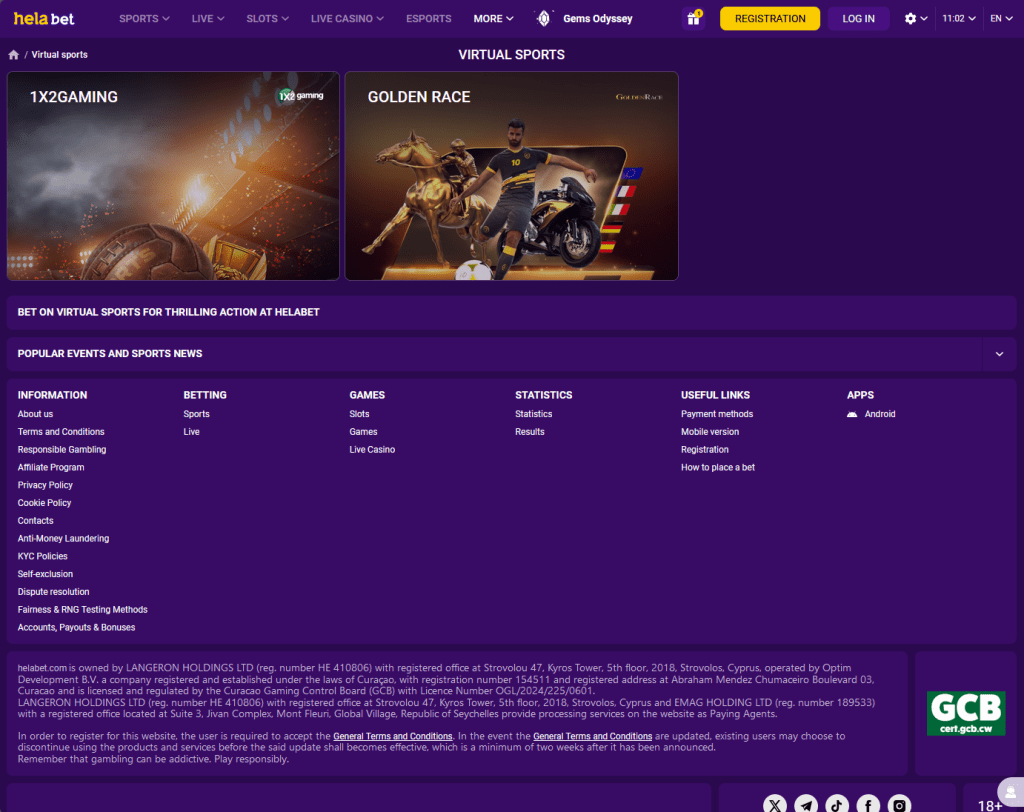Click the Android app icon
Viewport: 1024px width, 812px height.
pyautogui.click(x=852, y=414)
